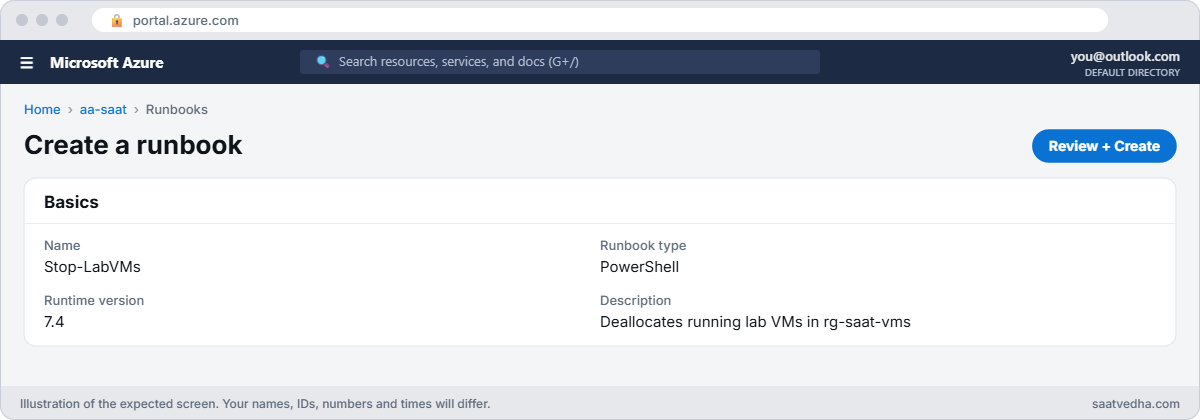Select the description text about deallocating VMs
1200x420 pixels.
755,322
